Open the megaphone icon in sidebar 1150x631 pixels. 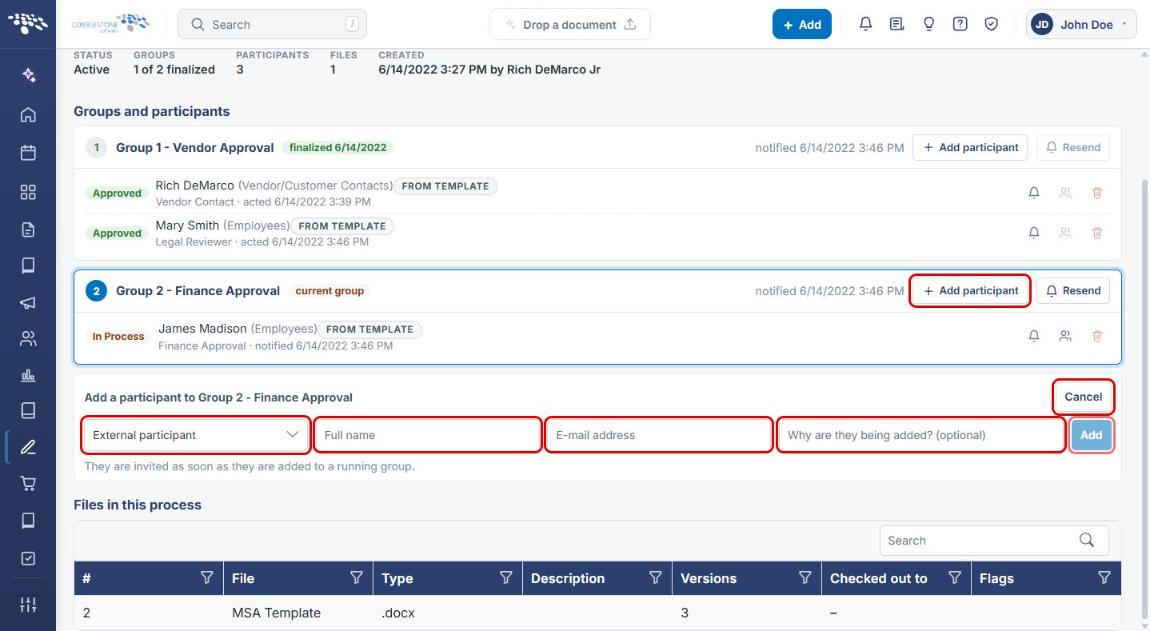coord(28,302)
